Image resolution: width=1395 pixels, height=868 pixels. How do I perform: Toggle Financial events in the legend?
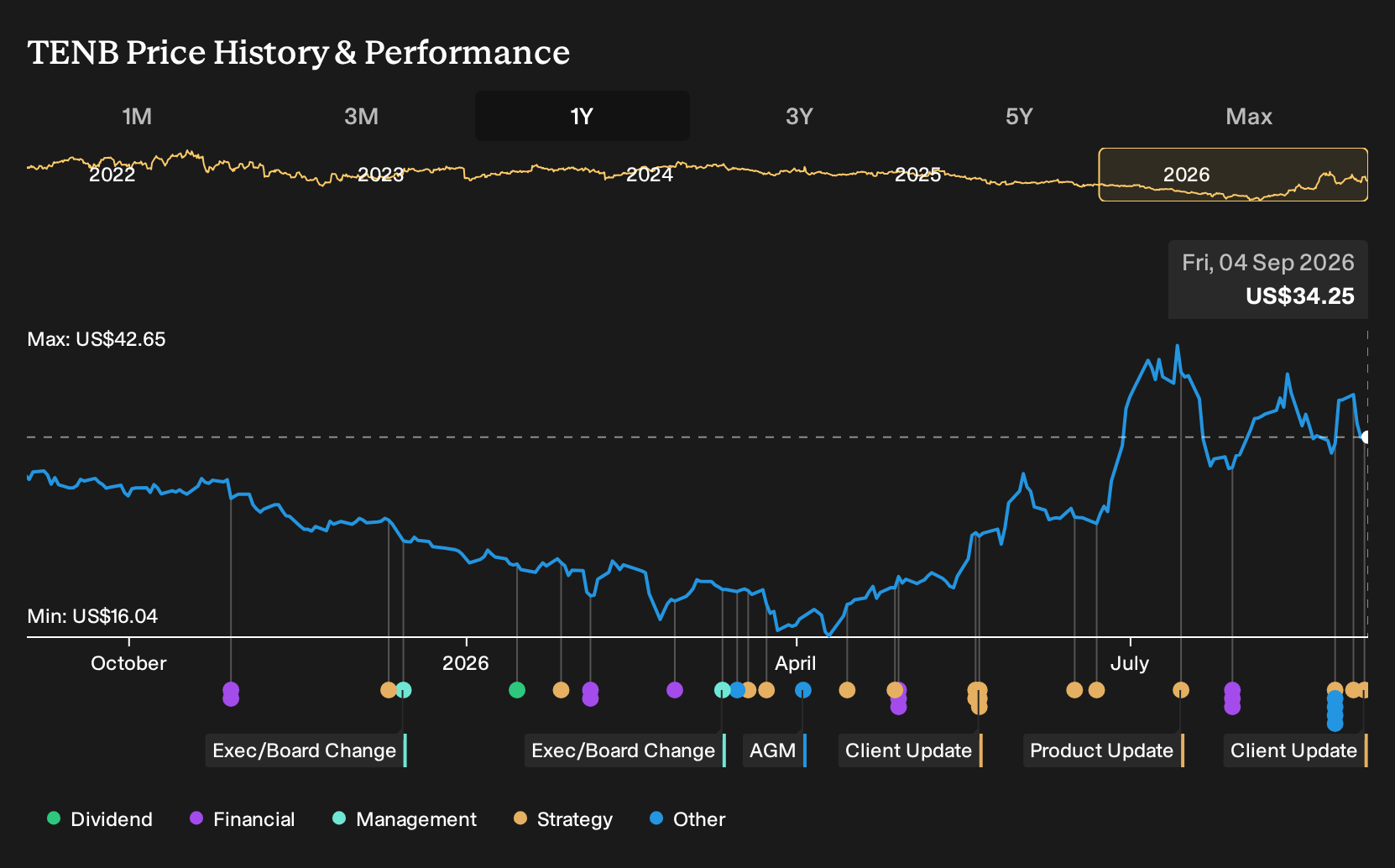tap(243, 819)
